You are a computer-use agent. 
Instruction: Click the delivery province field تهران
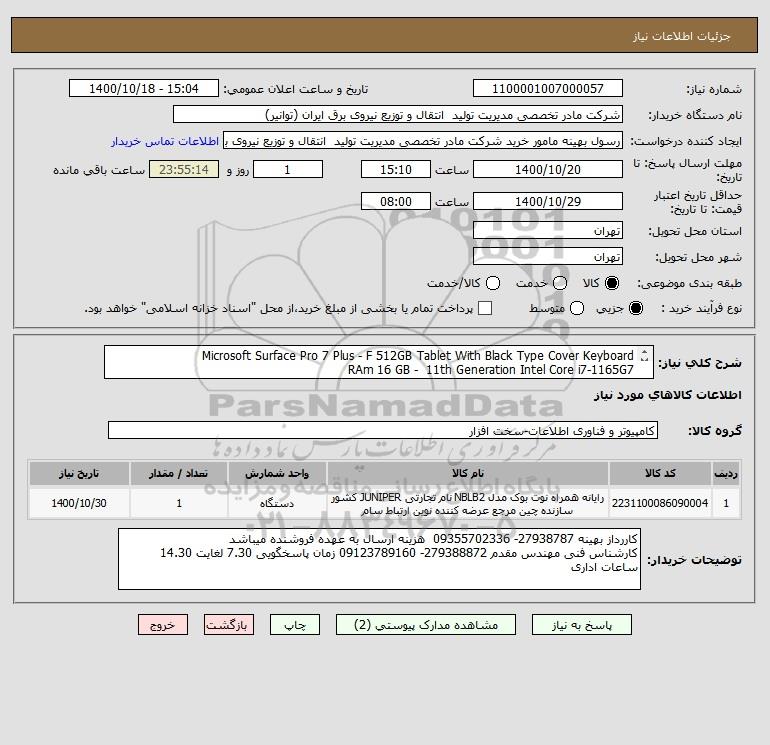point(548,230)
